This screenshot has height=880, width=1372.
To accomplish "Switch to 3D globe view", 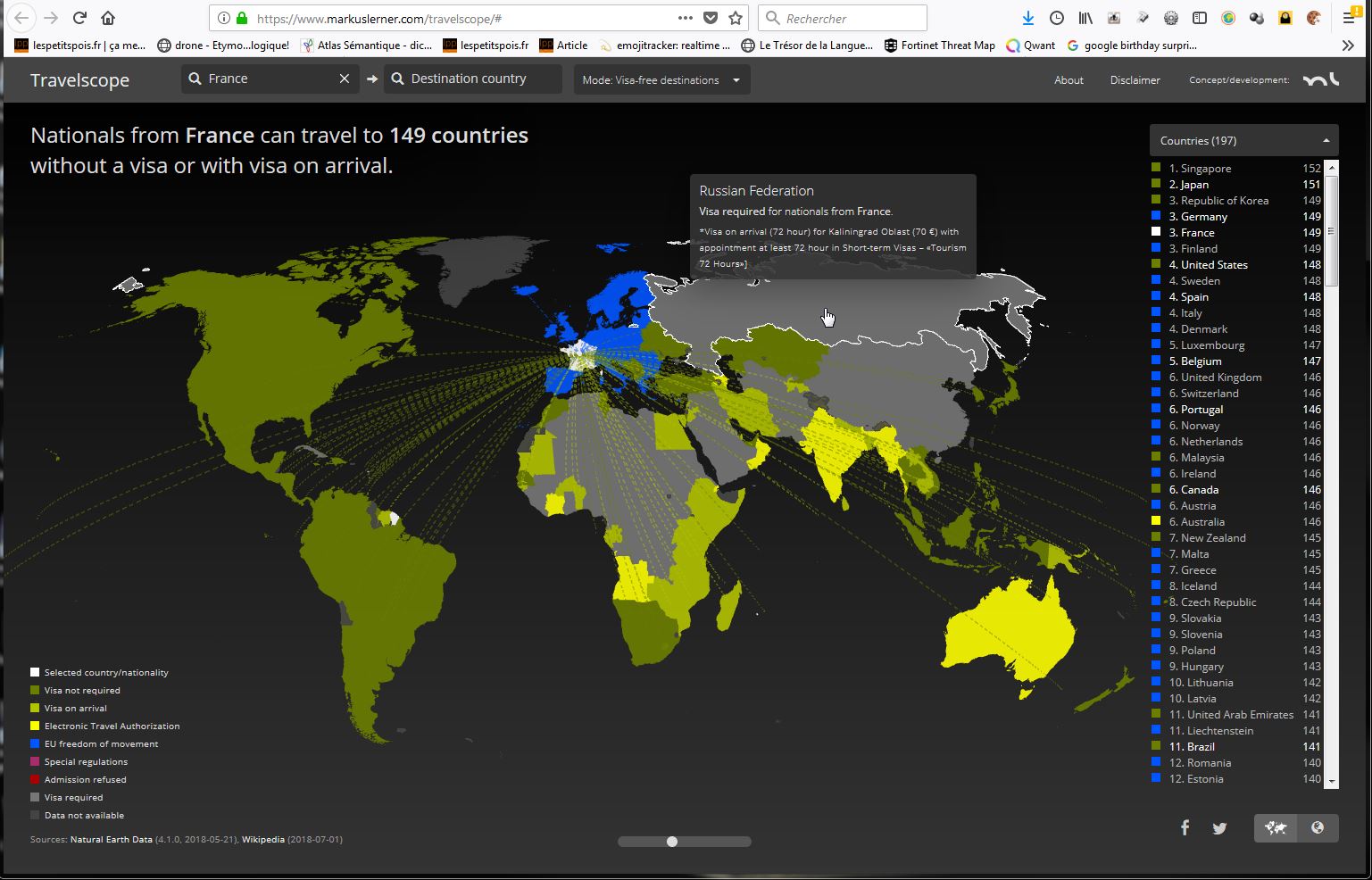I will (1318, 828).
